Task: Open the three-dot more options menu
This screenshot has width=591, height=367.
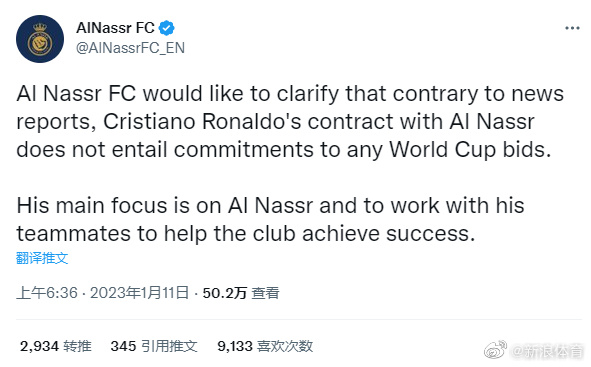Action: pos(572,28)
